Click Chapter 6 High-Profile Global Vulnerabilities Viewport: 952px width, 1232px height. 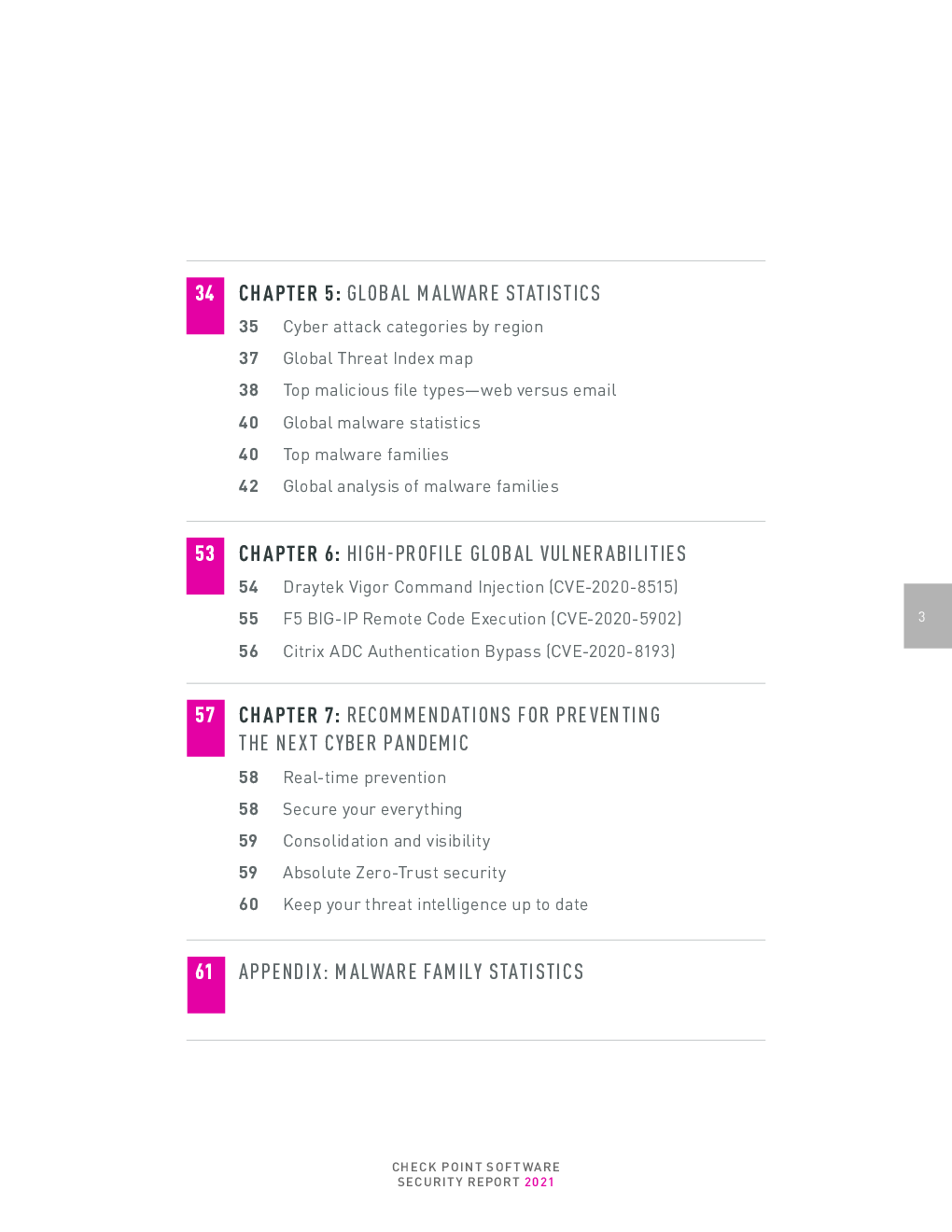coord(462,553)
